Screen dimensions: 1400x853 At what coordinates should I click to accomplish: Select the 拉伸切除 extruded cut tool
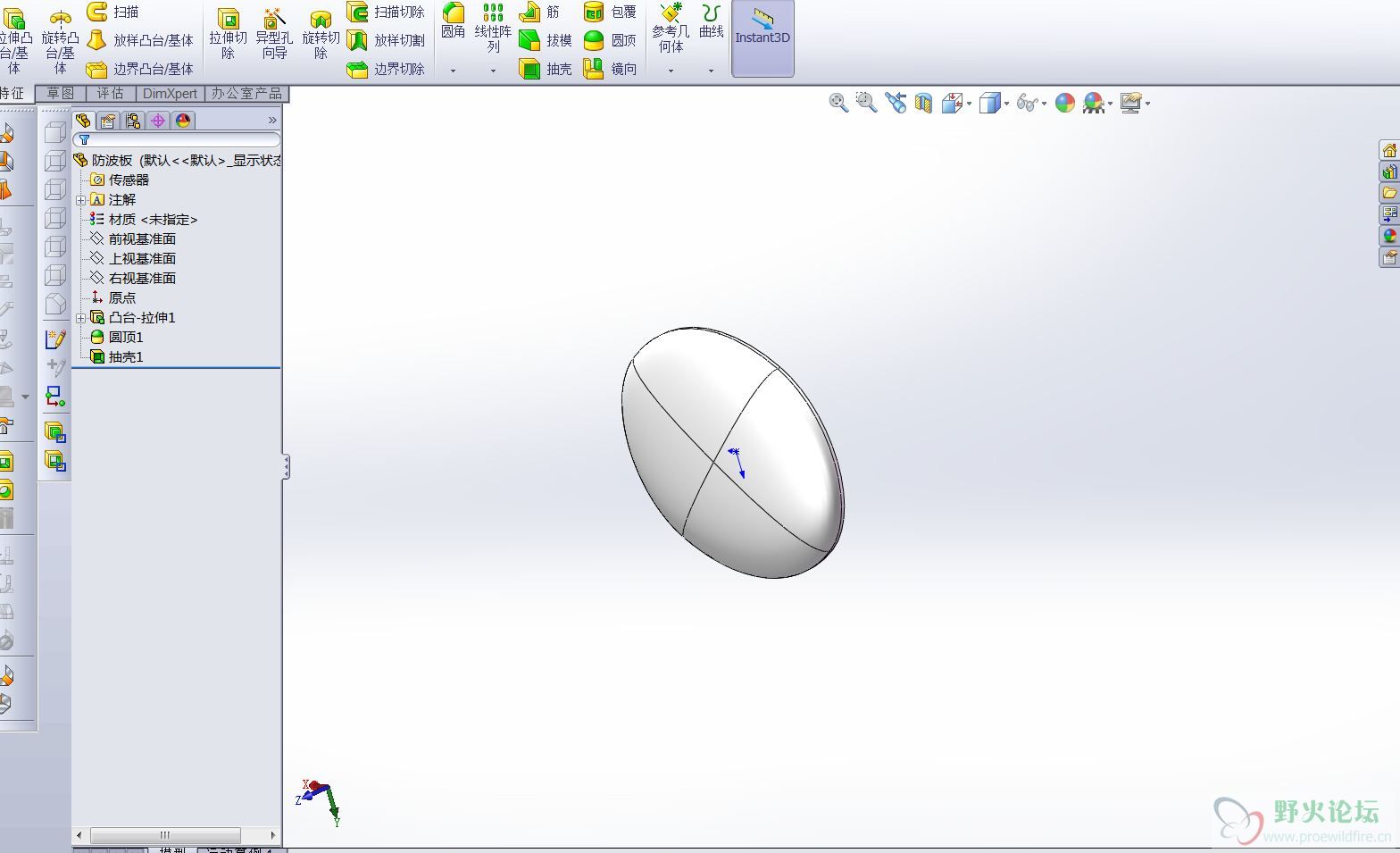228,36
